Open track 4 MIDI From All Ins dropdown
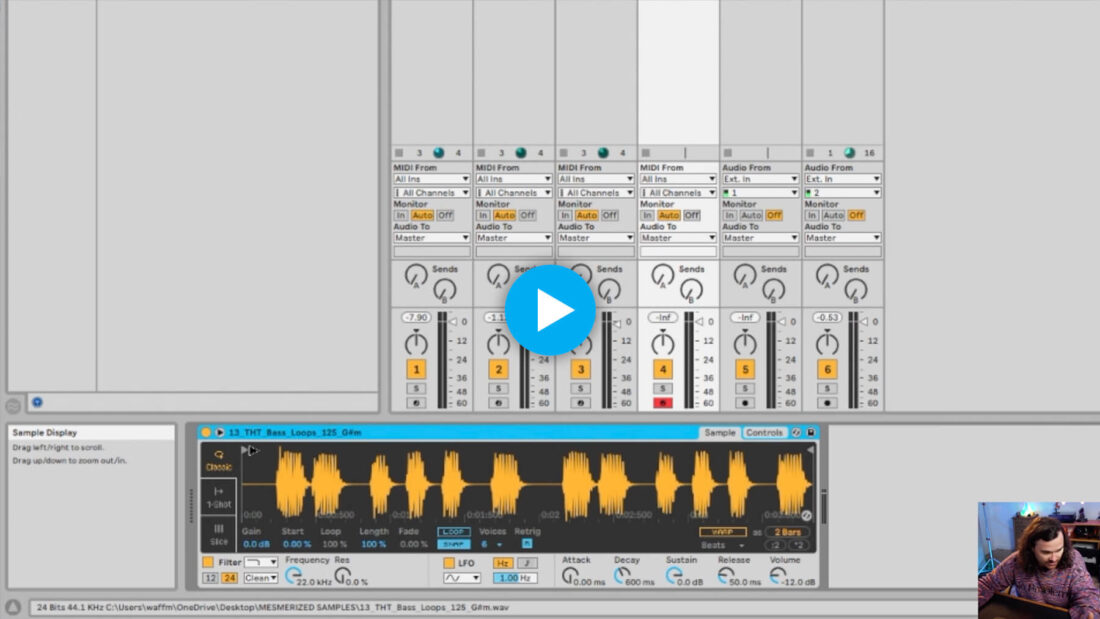 tap(678, 179)
